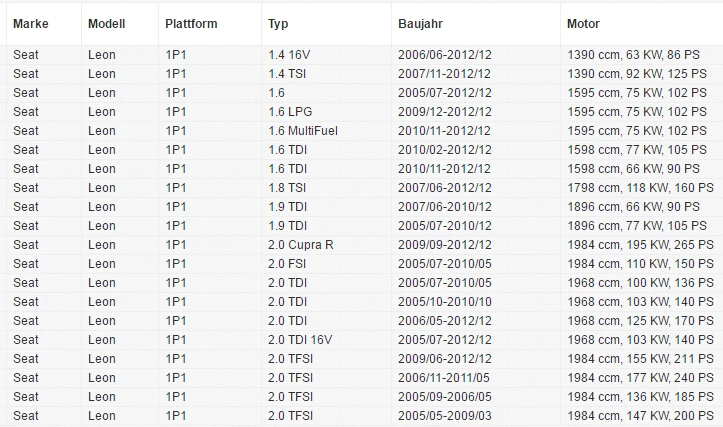Click the 147 KW, 200 PS motor cell
This screenshot has width=723, height=427.
point(642,415)
